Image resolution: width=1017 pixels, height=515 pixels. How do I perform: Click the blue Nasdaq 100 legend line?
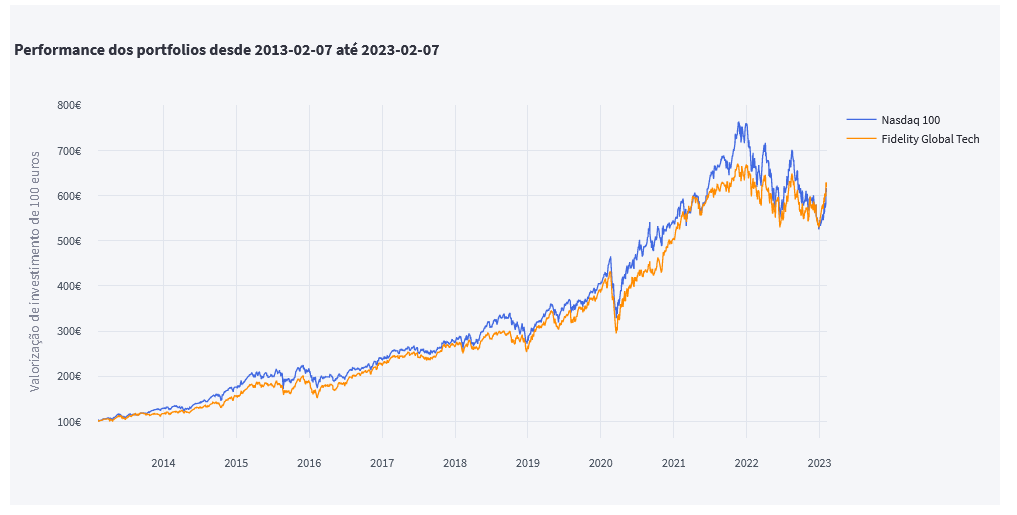[861, 120]
